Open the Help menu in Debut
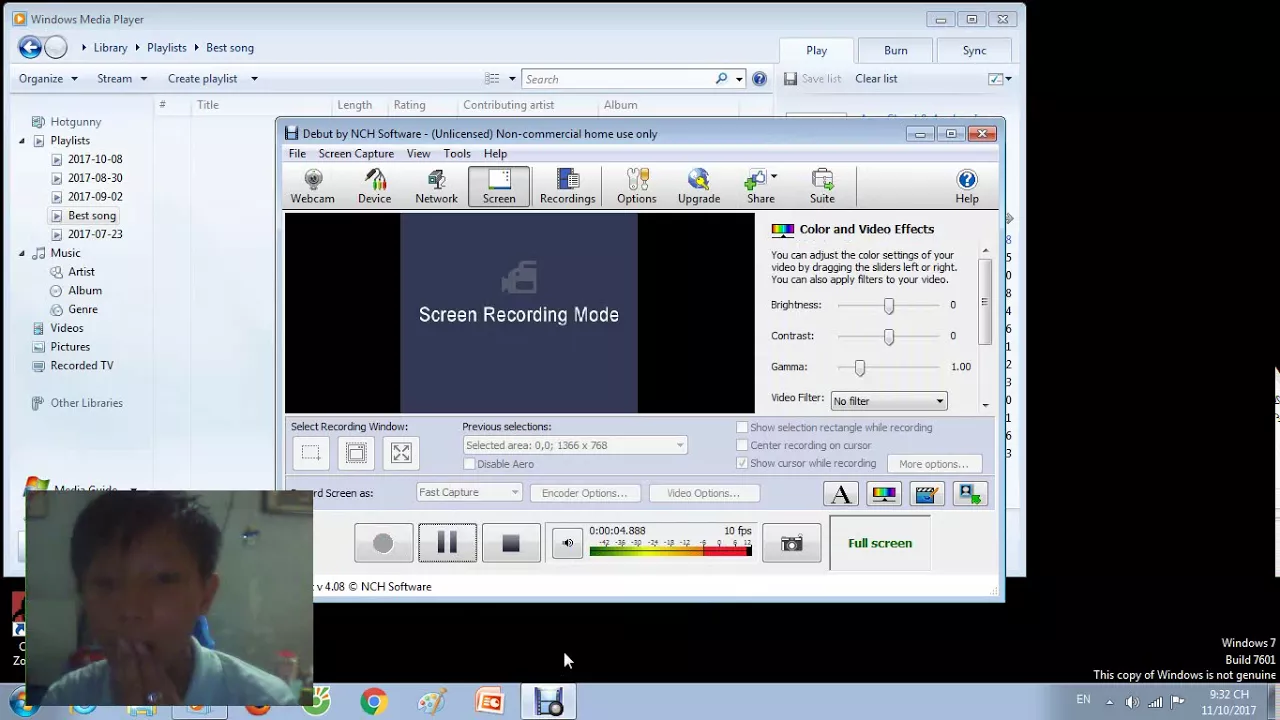The height and width of the screenshot is (720, 1280). click(495, 154)
